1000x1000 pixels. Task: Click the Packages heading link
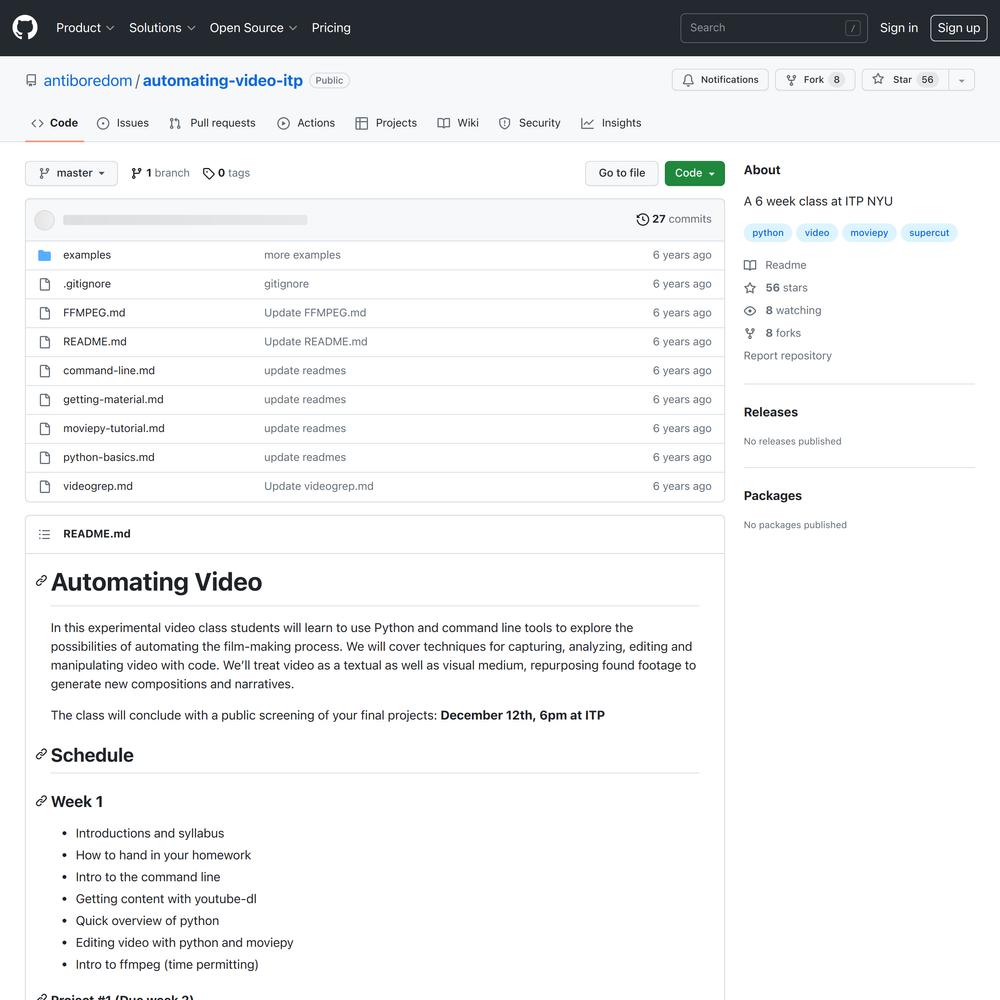[772, 496]
